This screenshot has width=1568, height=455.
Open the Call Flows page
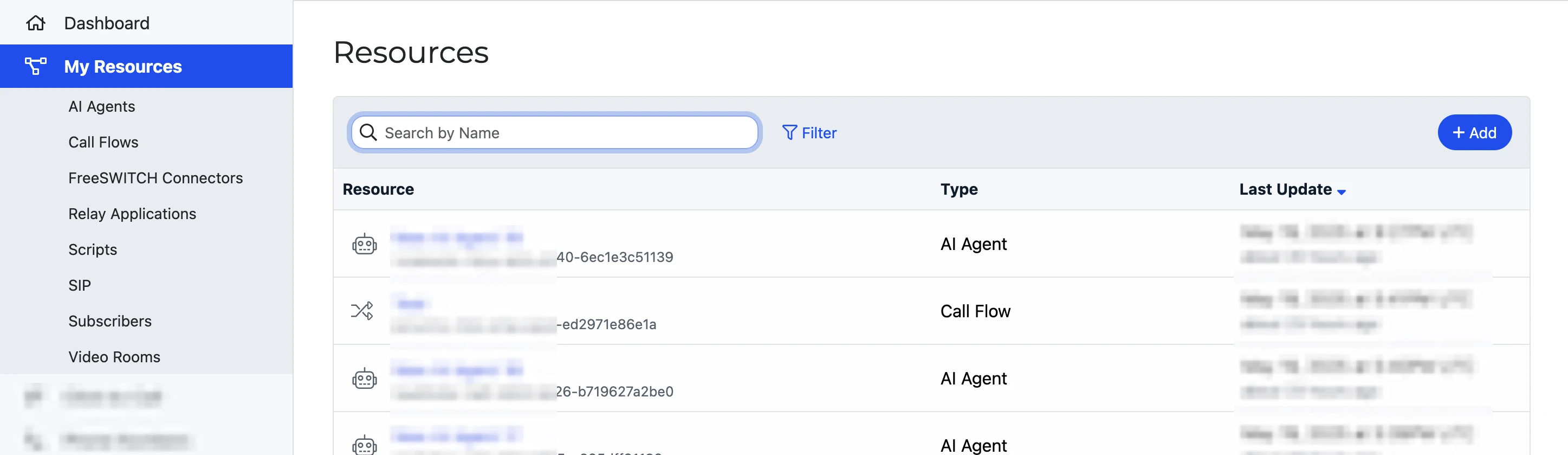pyautogui.click(x=103, y=142)
